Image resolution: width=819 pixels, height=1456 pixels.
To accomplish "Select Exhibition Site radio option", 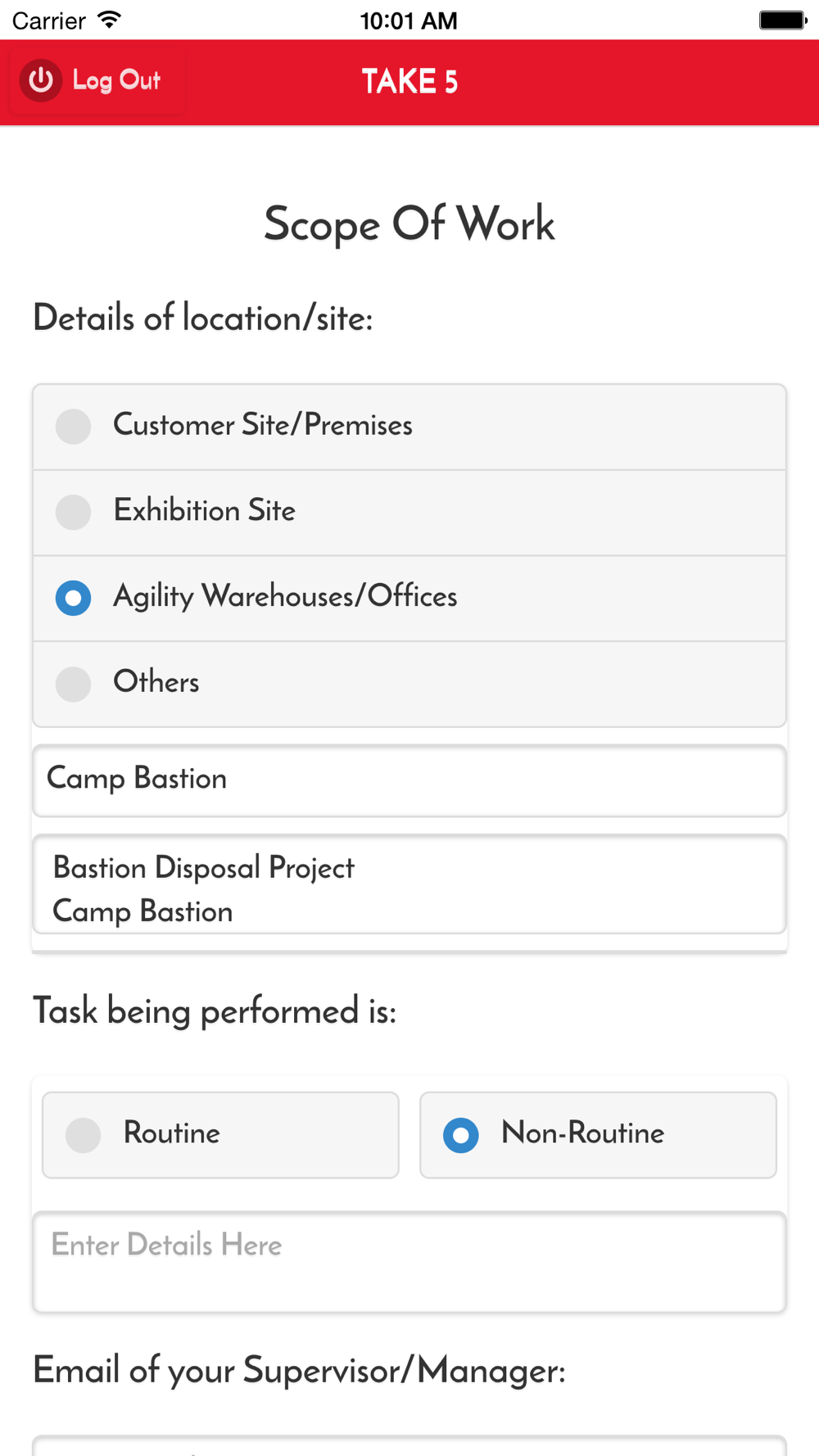I will point(409,513).
